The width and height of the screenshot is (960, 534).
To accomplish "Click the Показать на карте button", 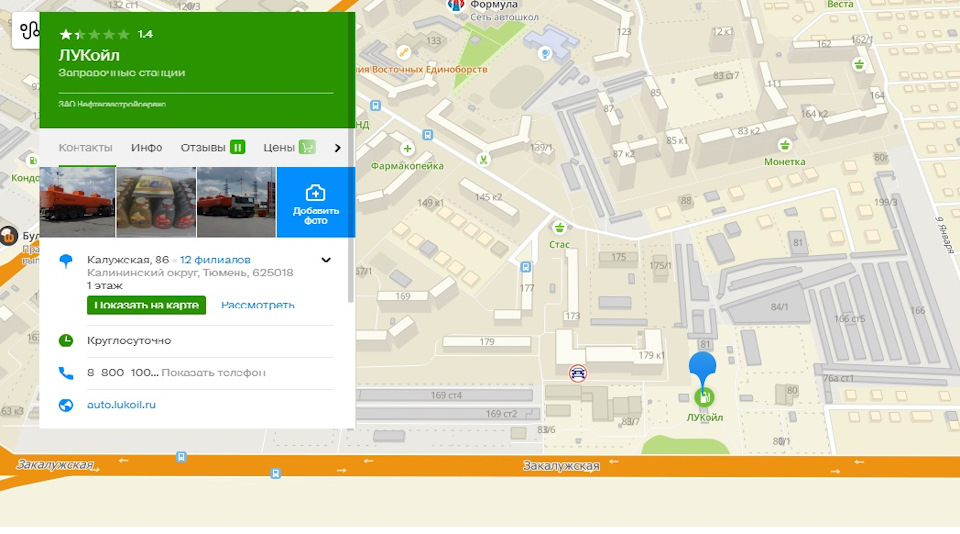I will tap(146, 305).
